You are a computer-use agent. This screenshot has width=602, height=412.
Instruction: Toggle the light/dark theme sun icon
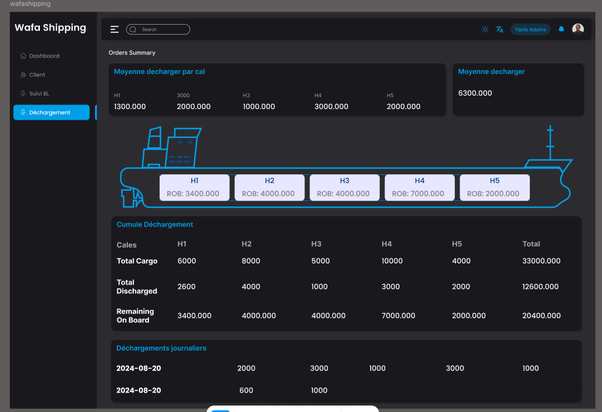(x=485, y=29)
